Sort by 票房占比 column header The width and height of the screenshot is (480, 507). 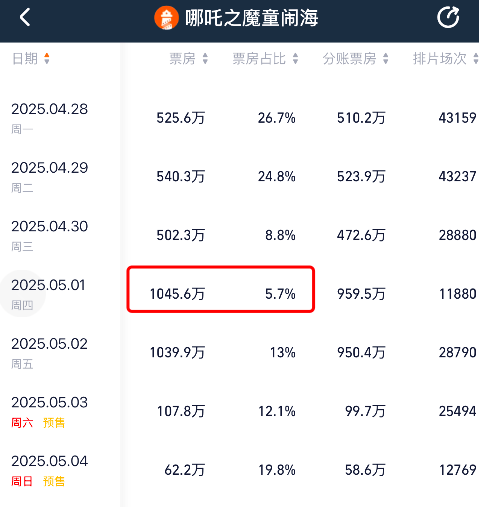259,59
